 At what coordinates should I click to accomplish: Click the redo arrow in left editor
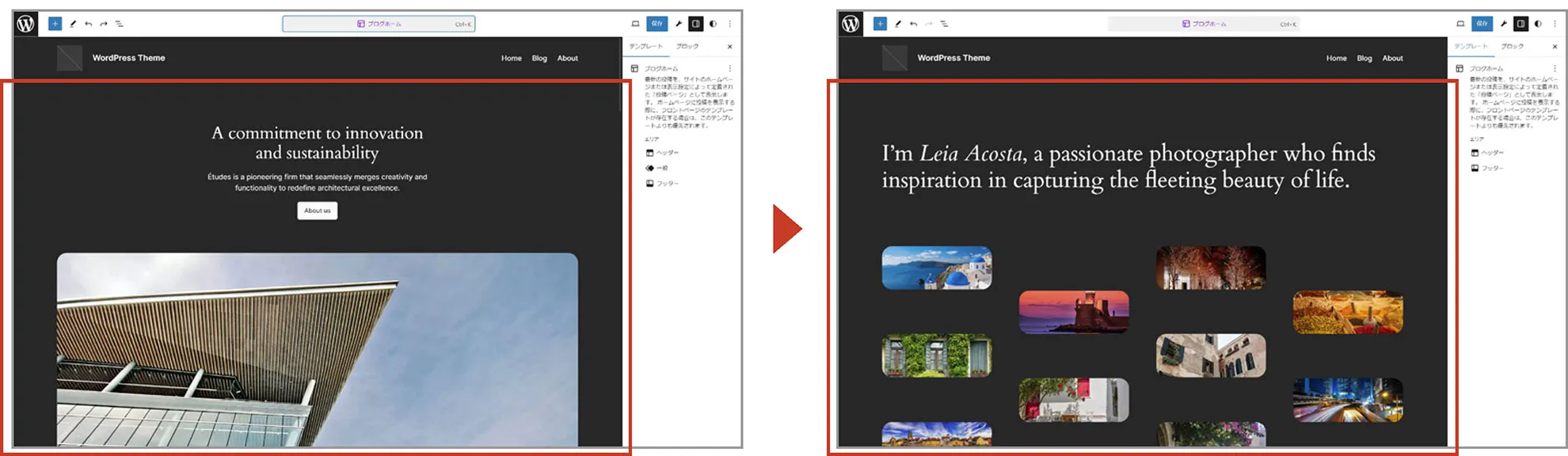pos(104,24)
